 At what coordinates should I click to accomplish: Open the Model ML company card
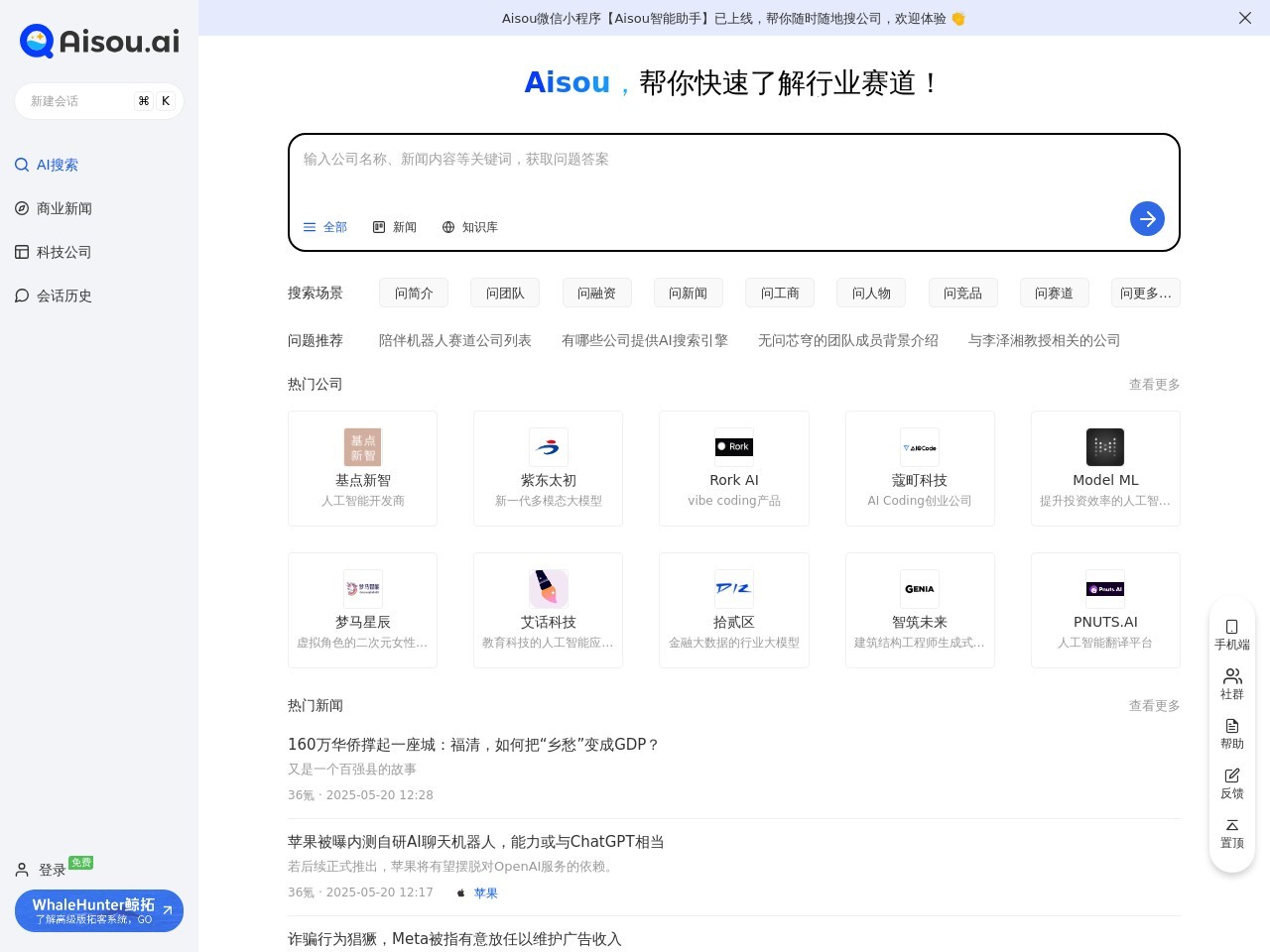tap(1105, 468)
